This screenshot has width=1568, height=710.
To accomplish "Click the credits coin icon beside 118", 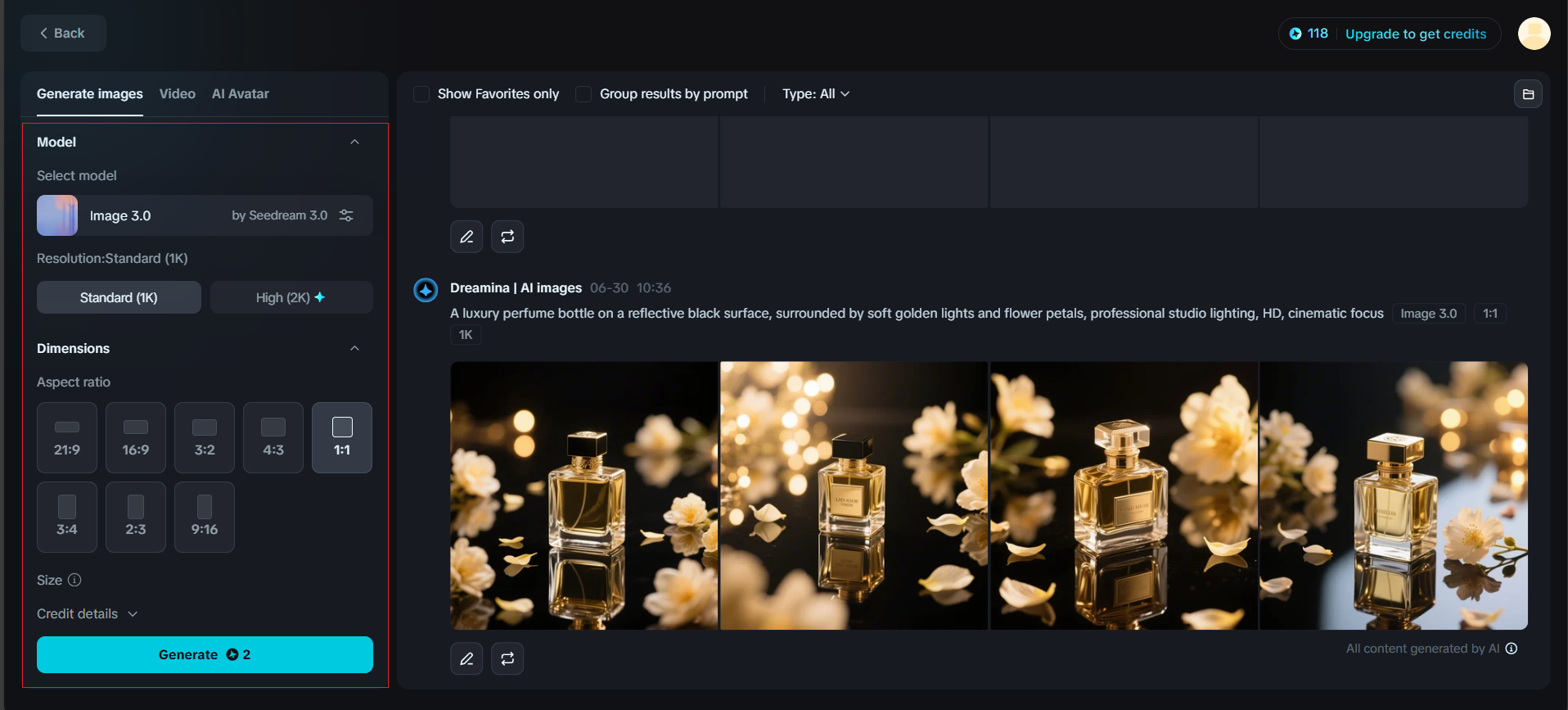I will [1295, 34].
